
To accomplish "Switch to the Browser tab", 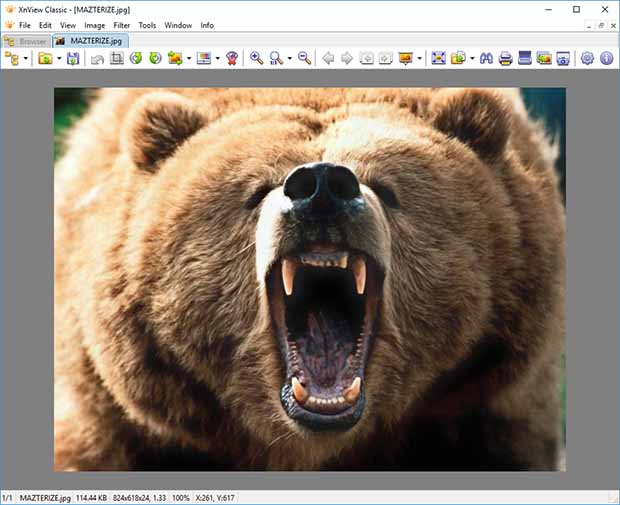I will [x=26, y=41].
